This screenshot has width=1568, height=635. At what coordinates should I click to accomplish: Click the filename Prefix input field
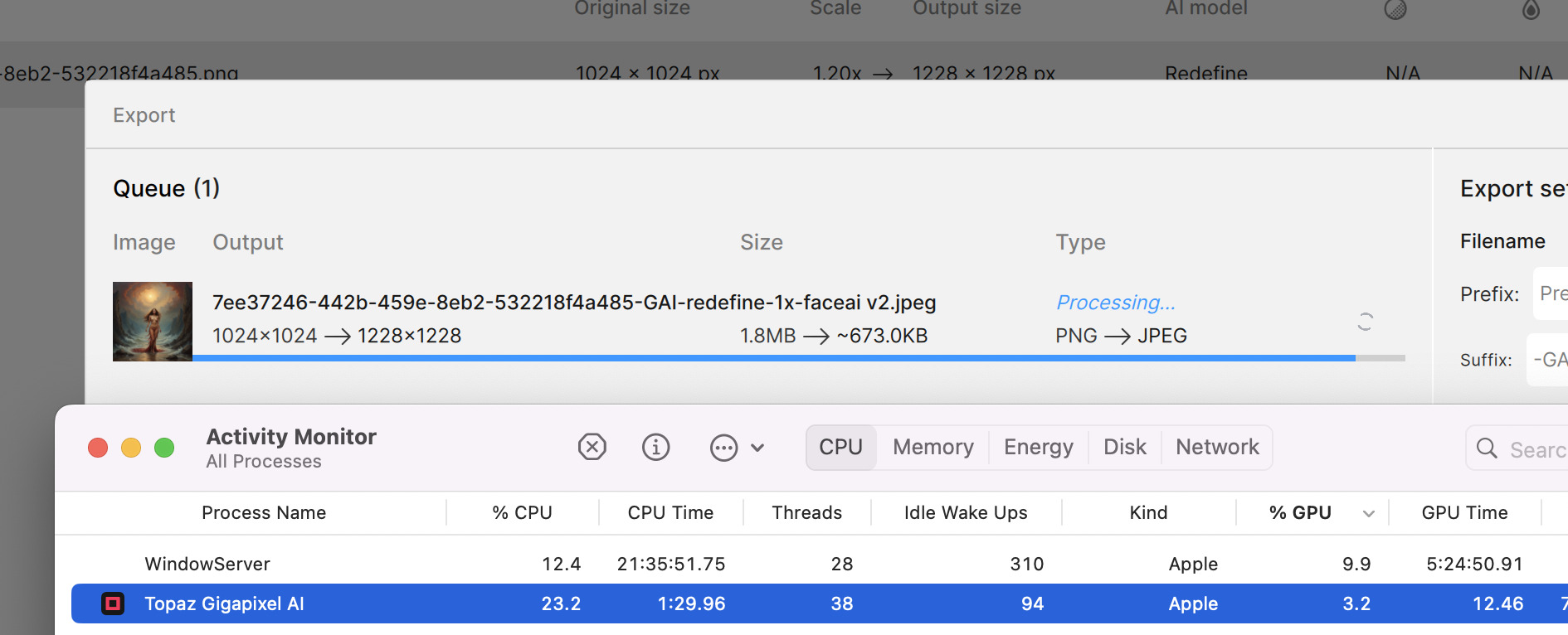[1551, 294]
